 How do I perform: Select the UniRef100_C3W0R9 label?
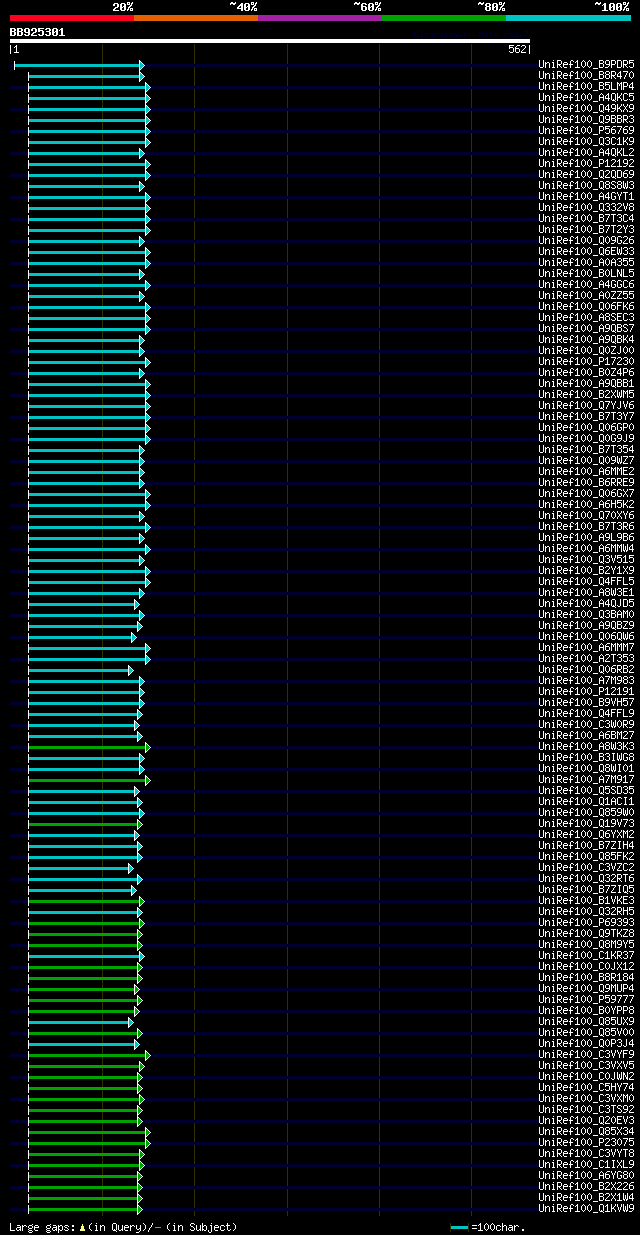pos(586,724)
